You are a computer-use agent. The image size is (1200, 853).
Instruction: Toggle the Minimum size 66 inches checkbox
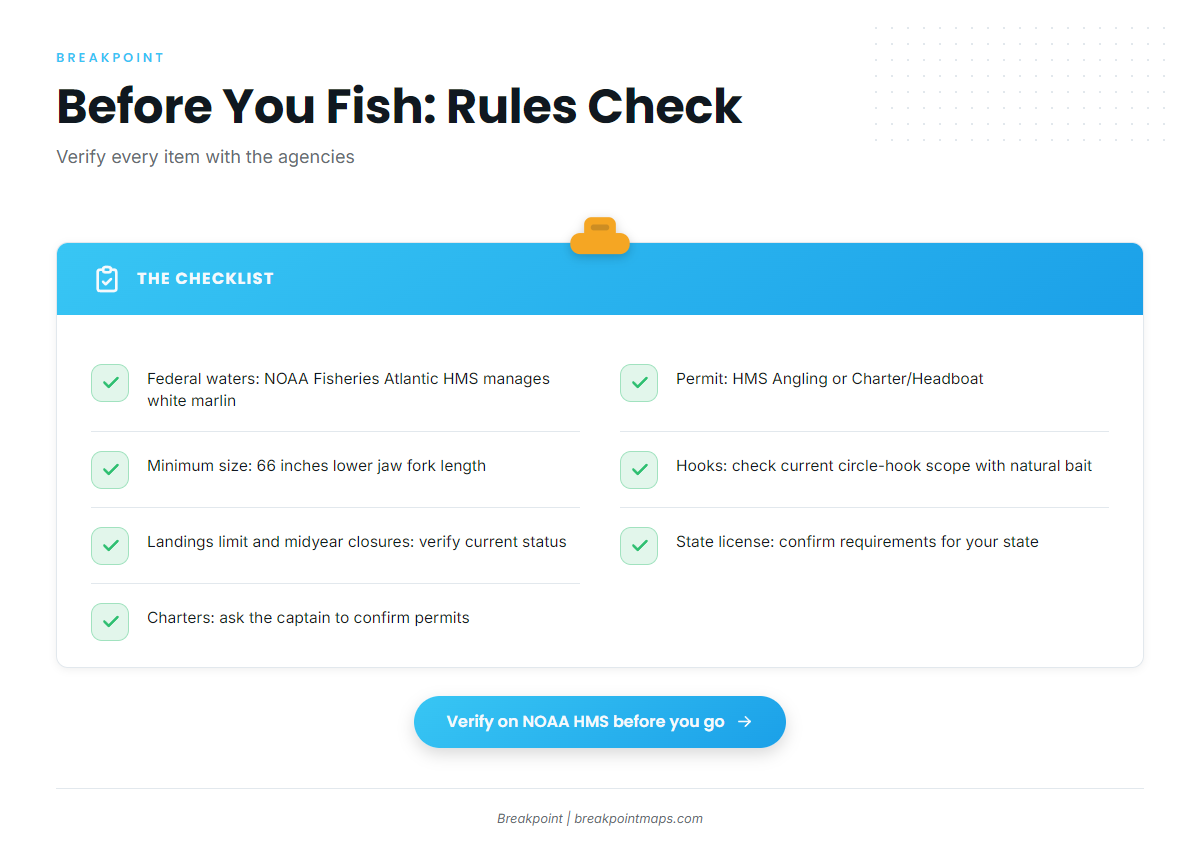110,470
